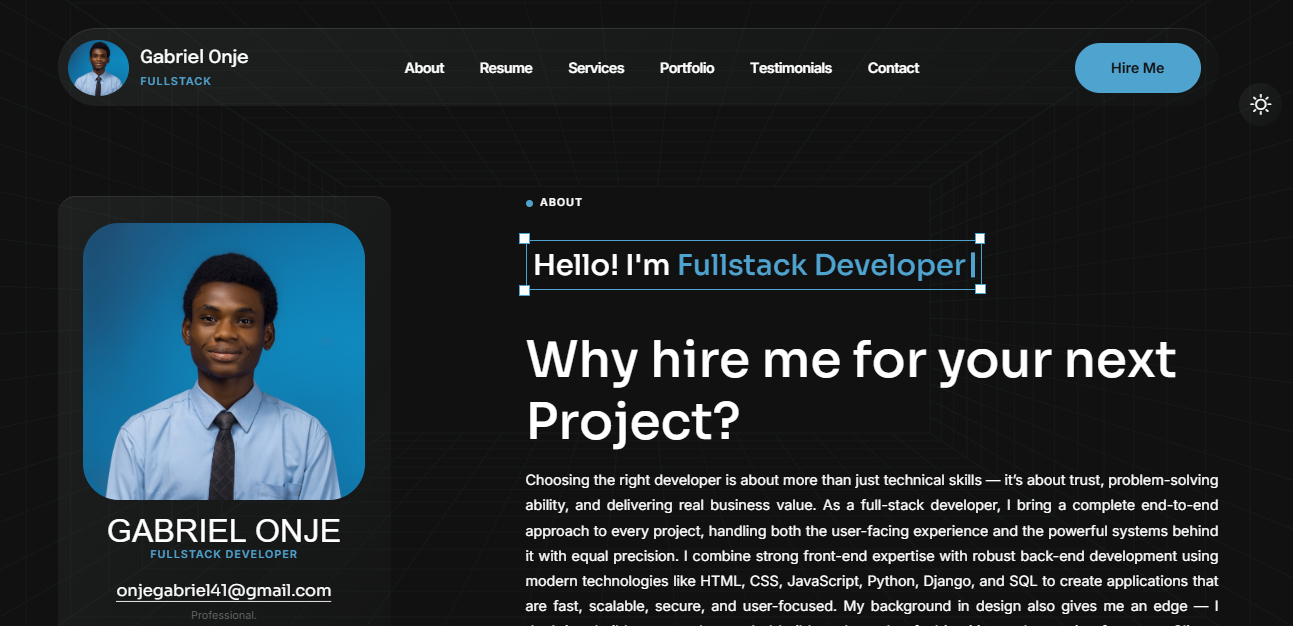Screen dimensions: 1293x626
Task: Click the FULLSTACK tagline under the navbar name
Action: tap(176, 81)
